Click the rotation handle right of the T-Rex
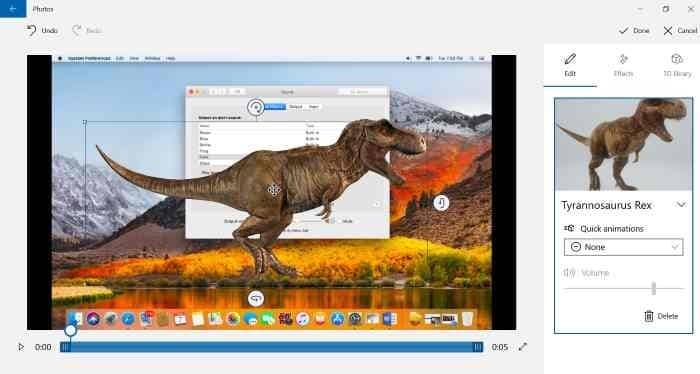This screenshot has height=374, width=700. (x=441, y=203)
